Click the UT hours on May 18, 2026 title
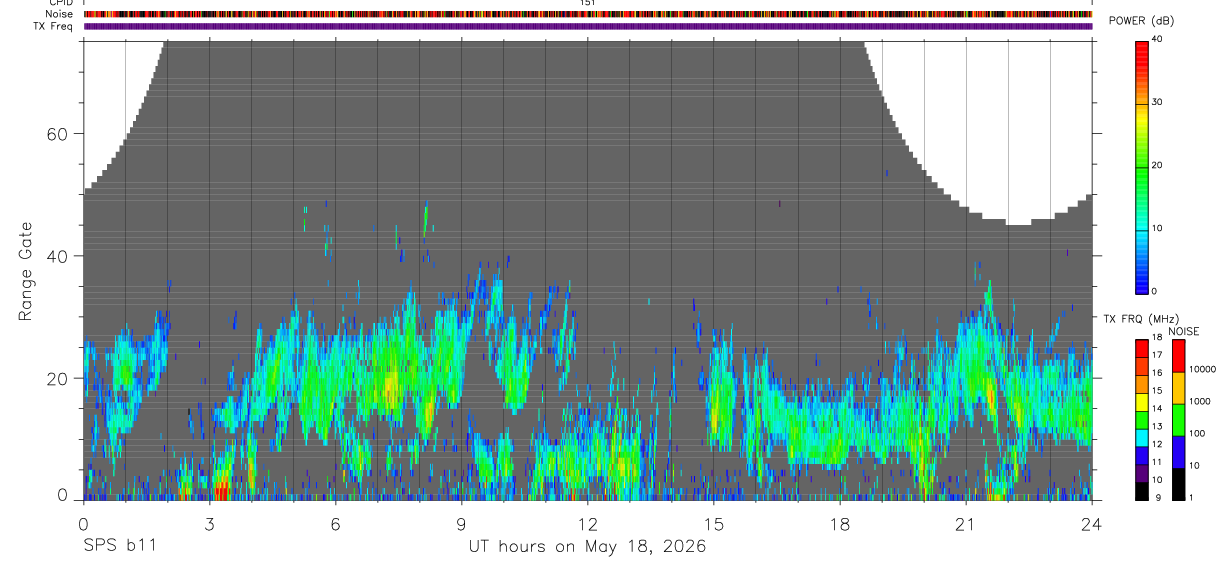Image resolution: width=1228 pixels, height=567 pixels. pyautogui.click(x=588, y=546)
